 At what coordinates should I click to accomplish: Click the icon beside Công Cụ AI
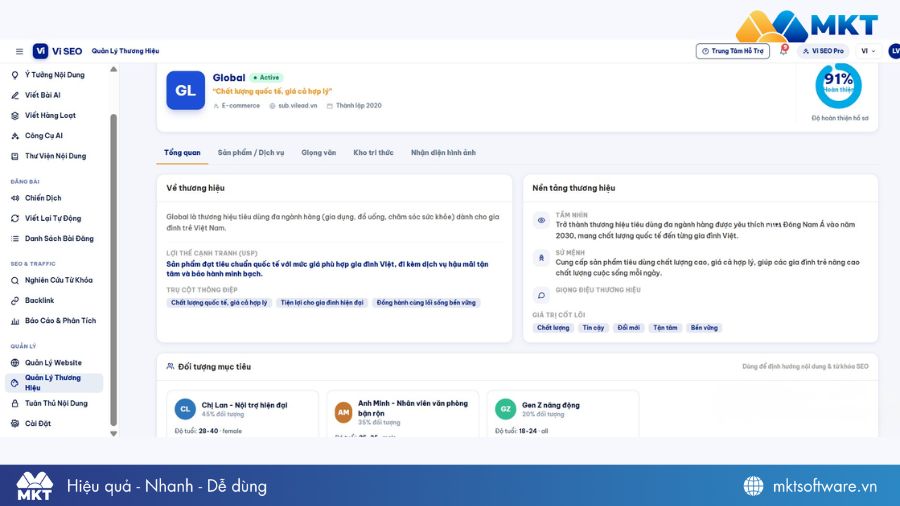click(x=15, y=136)
